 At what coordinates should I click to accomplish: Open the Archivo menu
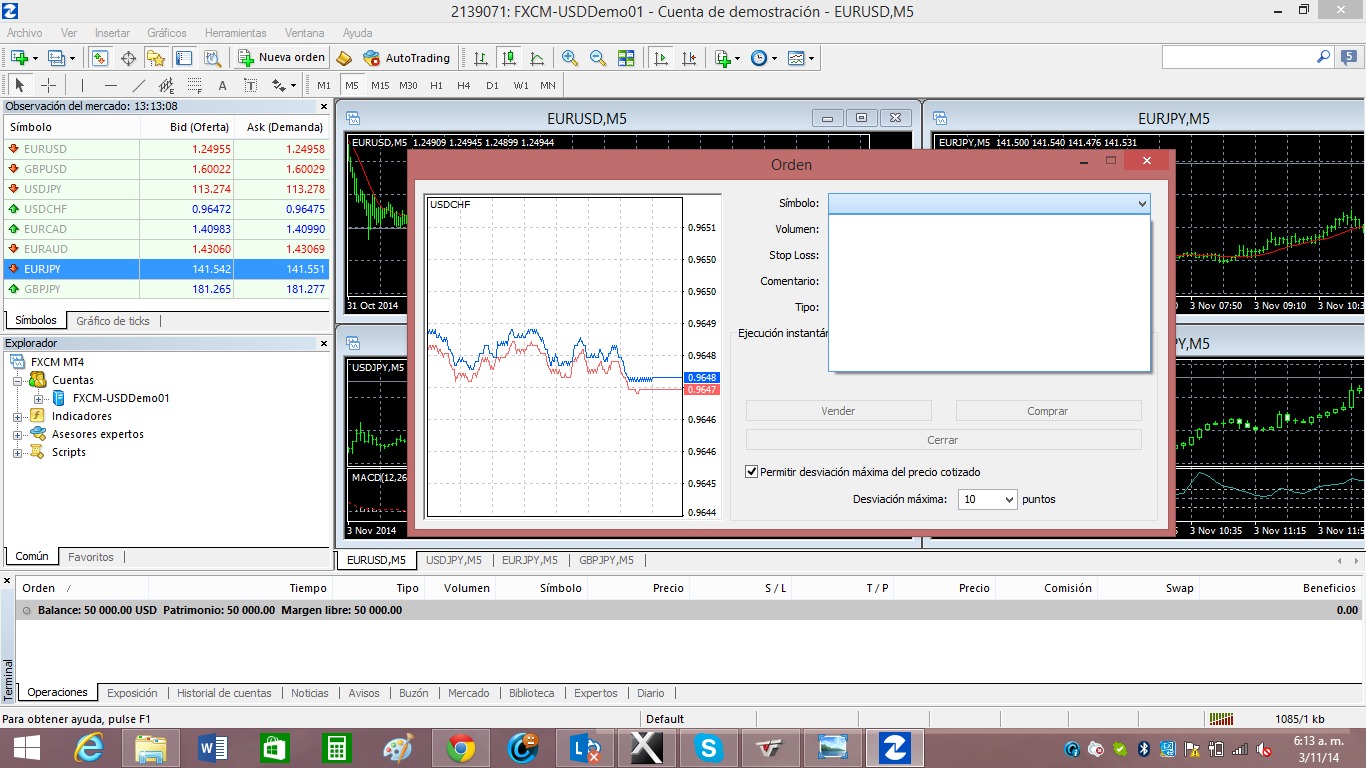pyautogui.click(x=25, y=33)
